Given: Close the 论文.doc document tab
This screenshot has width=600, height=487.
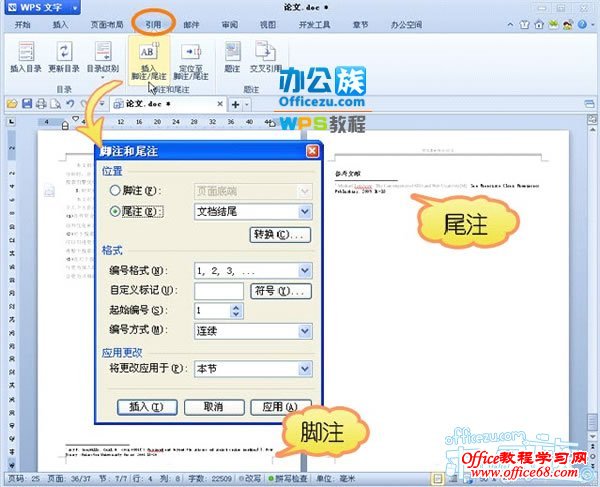Looking at the screenshot, I should point(220,104).
